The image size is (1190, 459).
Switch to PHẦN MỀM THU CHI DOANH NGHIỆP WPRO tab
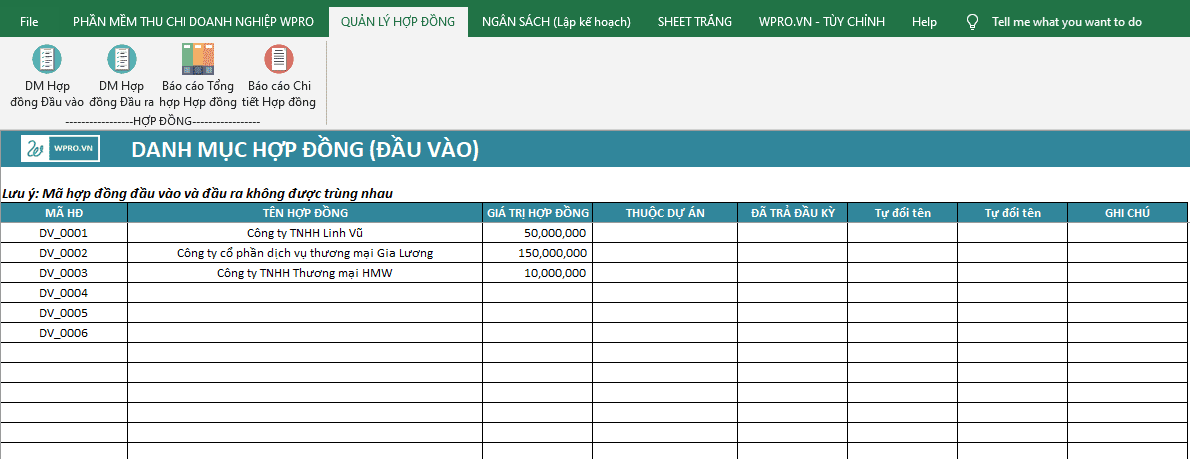pos(194,21)
